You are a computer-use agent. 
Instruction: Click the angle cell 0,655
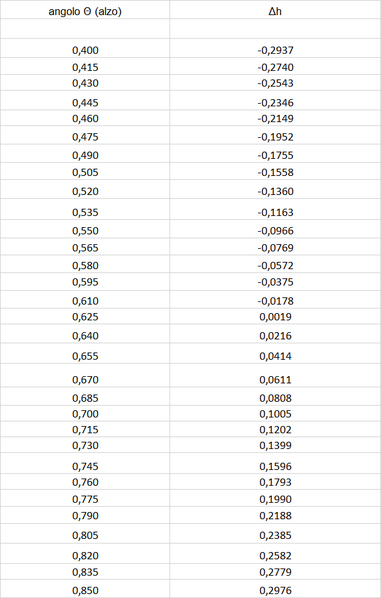pyautogui.click(x=85, y=356)
